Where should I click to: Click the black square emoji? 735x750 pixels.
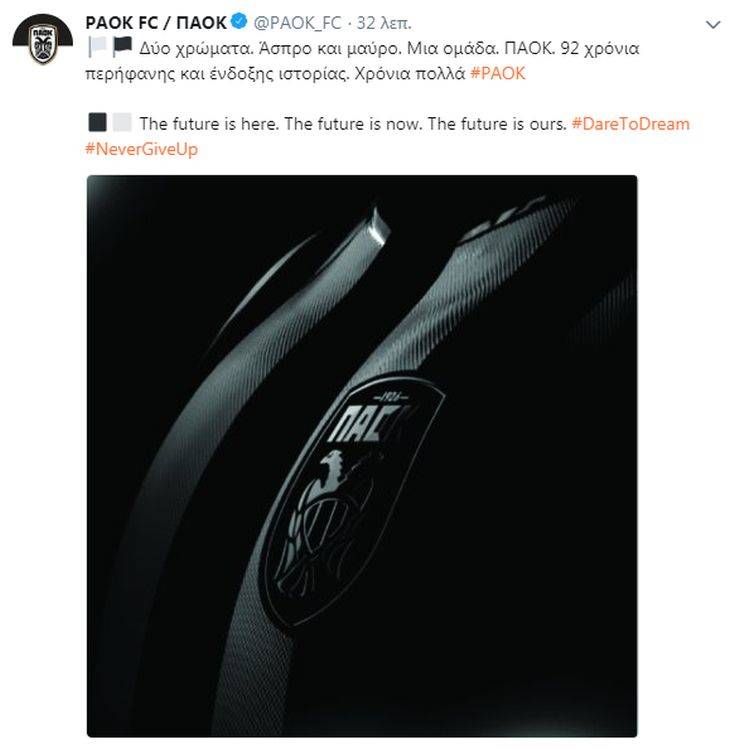pos(98,122)
